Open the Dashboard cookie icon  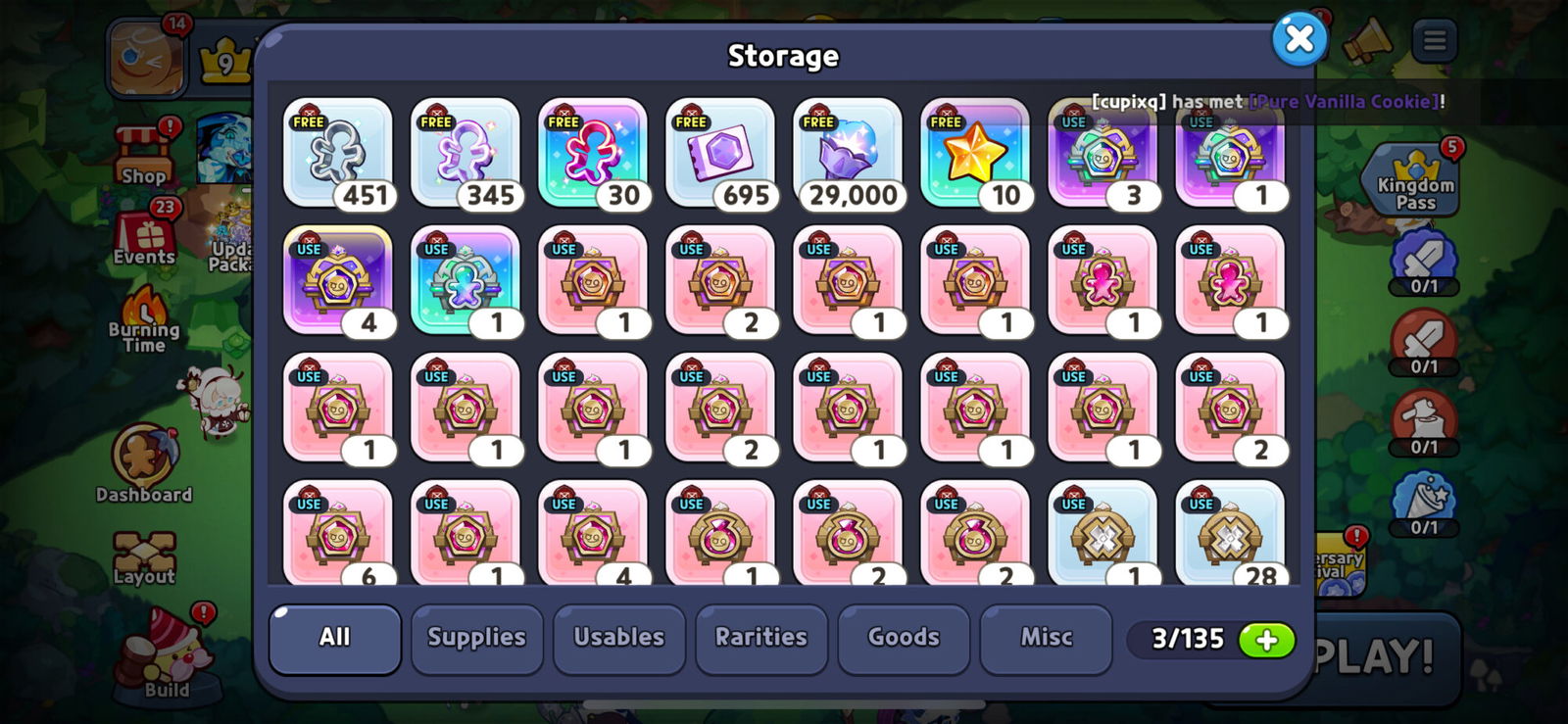click(x=144, y=464)
